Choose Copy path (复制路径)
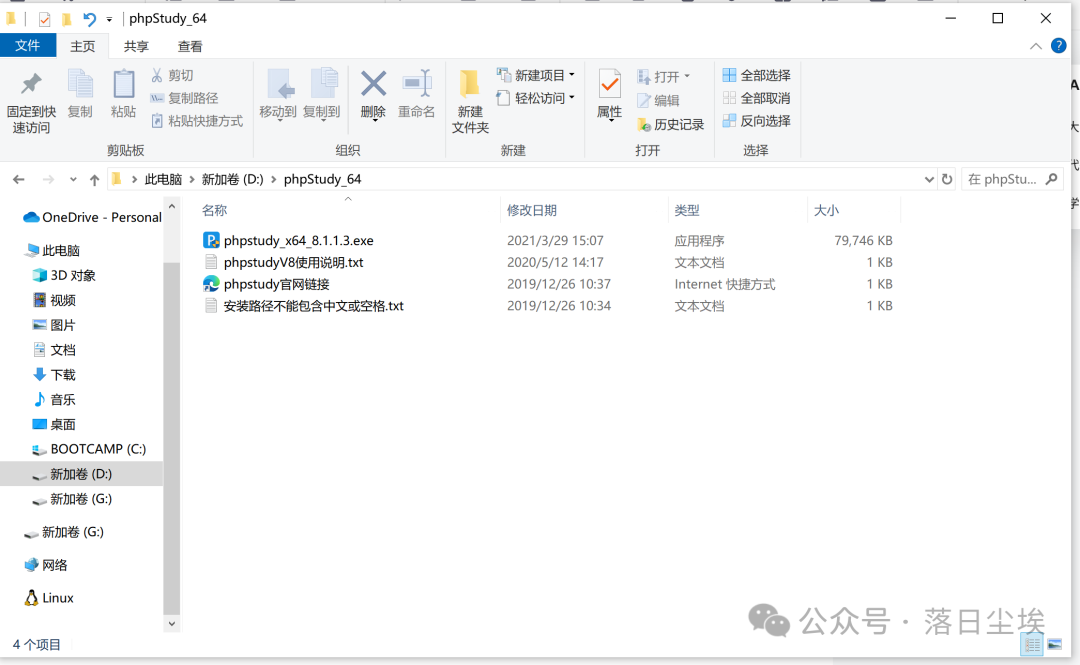 pyautogui.click(x=185, y=98)
